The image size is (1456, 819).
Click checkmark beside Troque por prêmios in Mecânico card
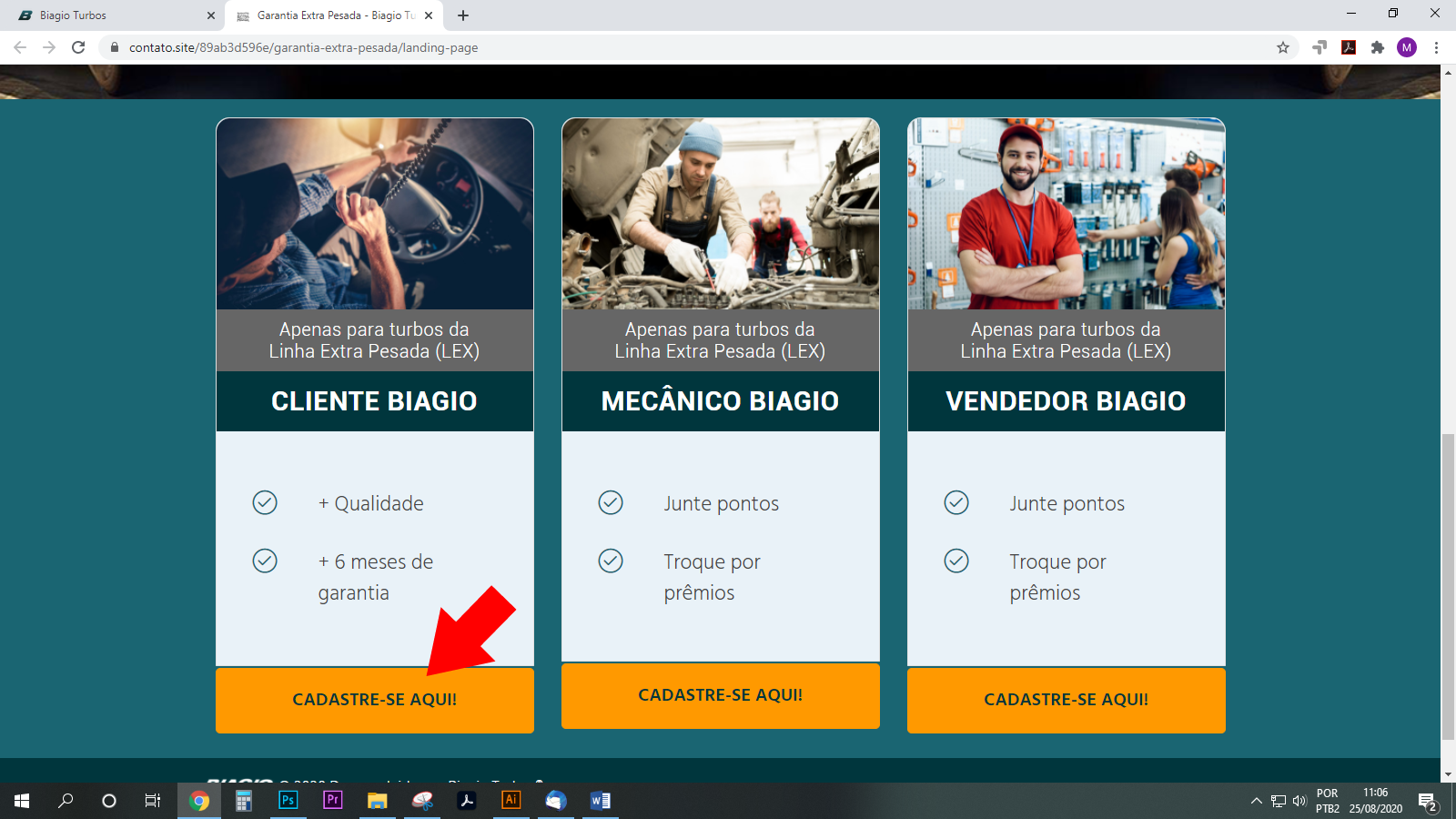[x=611, y=561]
